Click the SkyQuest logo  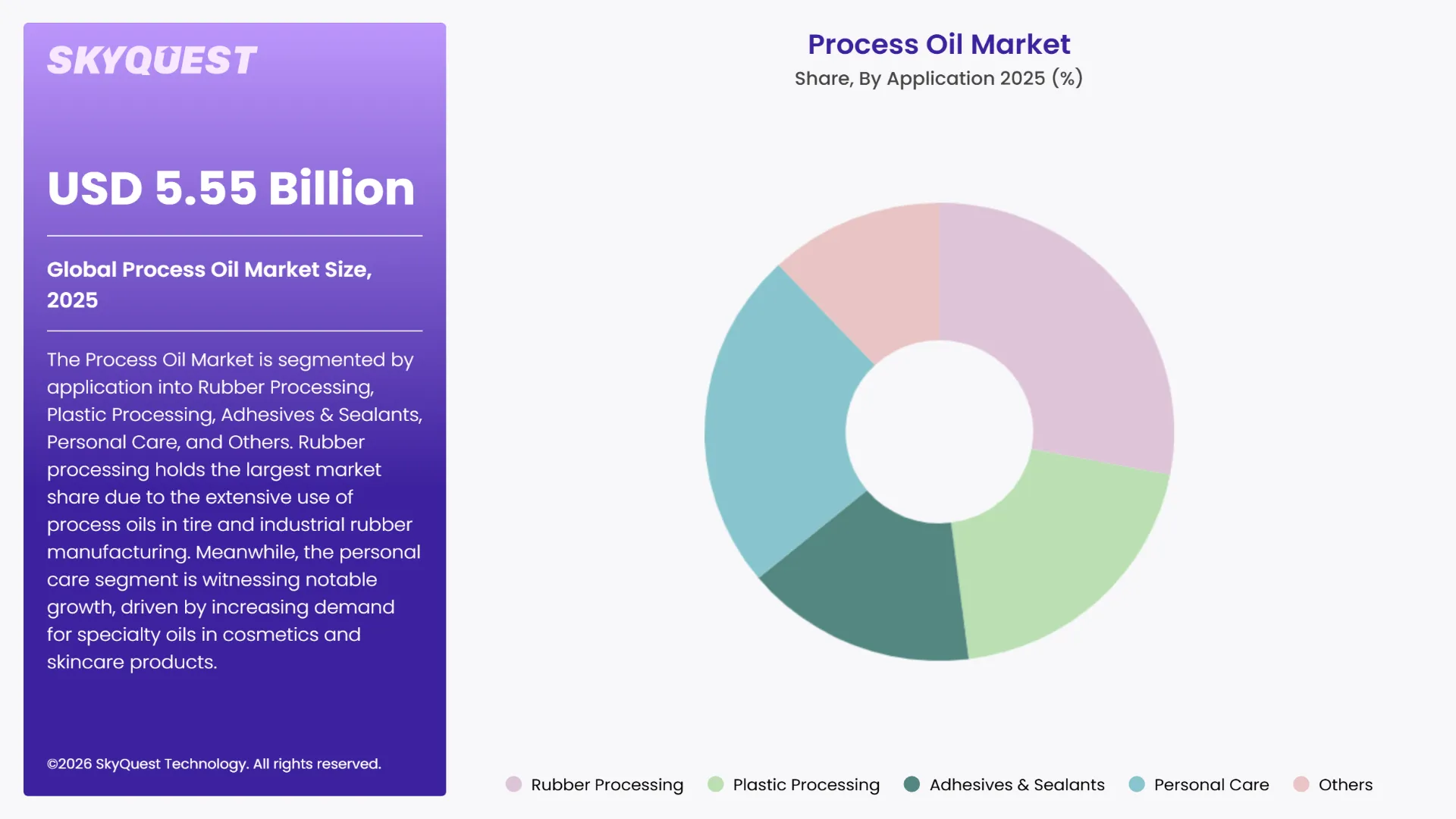click(152, 61)
